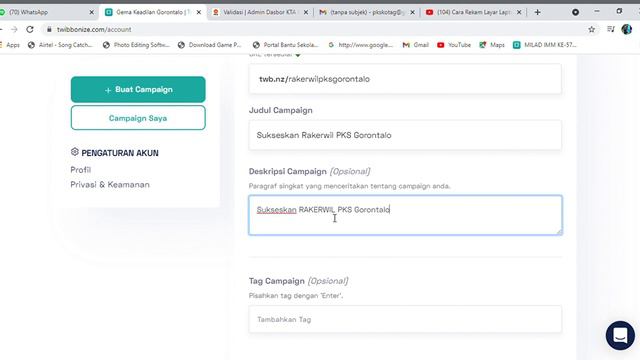Reload the page with the refresh icon
This screenshot has width=640, height=360.
coord(30,29)
